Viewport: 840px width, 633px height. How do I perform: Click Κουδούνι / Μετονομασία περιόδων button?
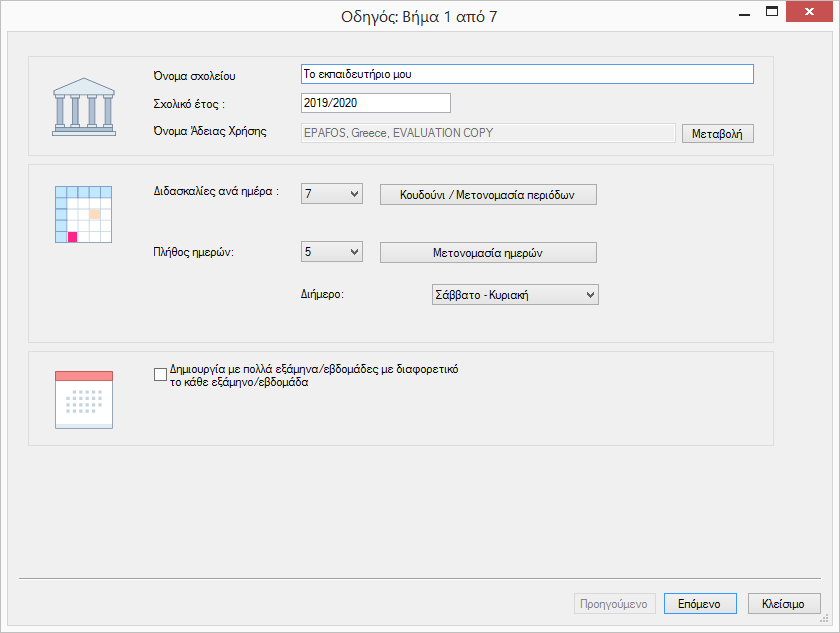point(488,194)
